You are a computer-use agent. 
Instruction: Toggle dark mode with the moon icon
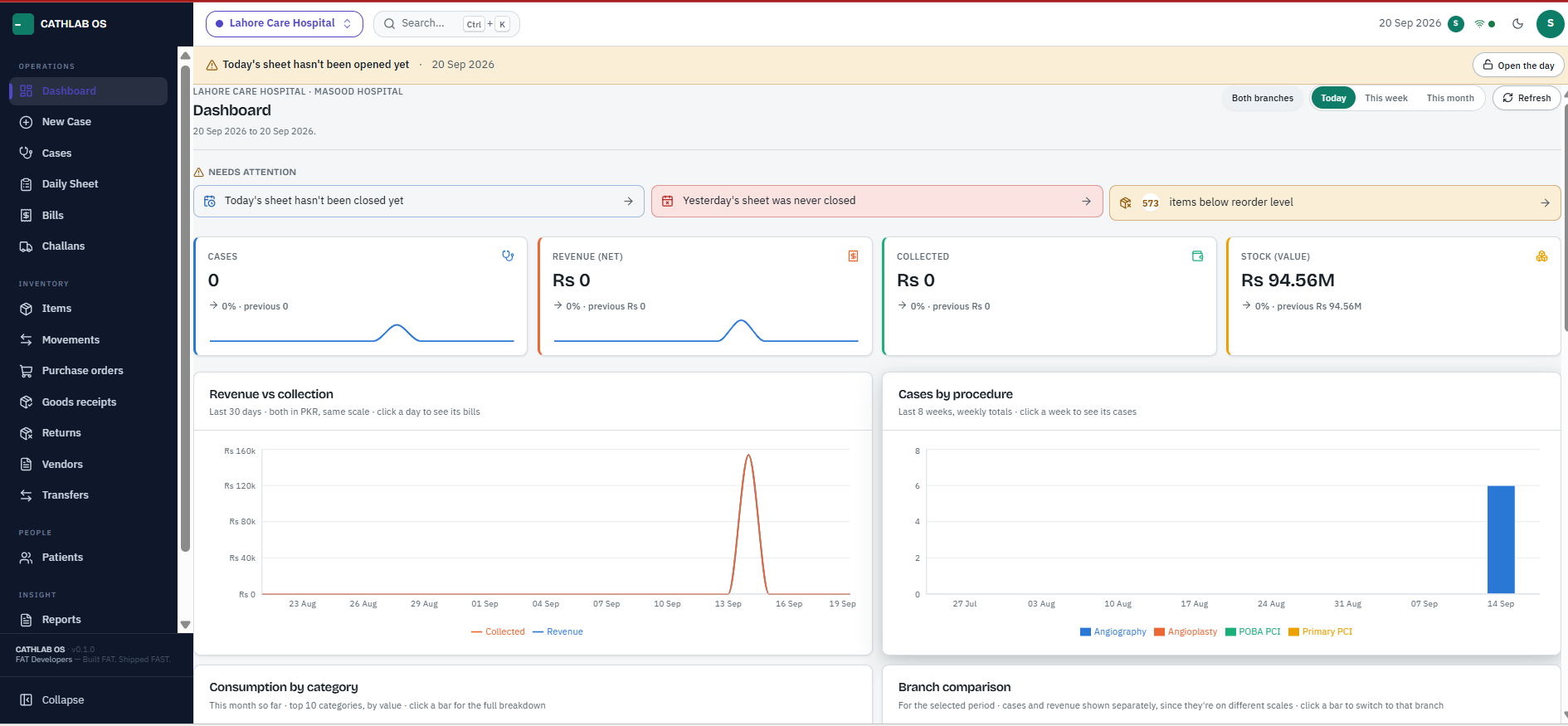click(x=1517, y=23)
